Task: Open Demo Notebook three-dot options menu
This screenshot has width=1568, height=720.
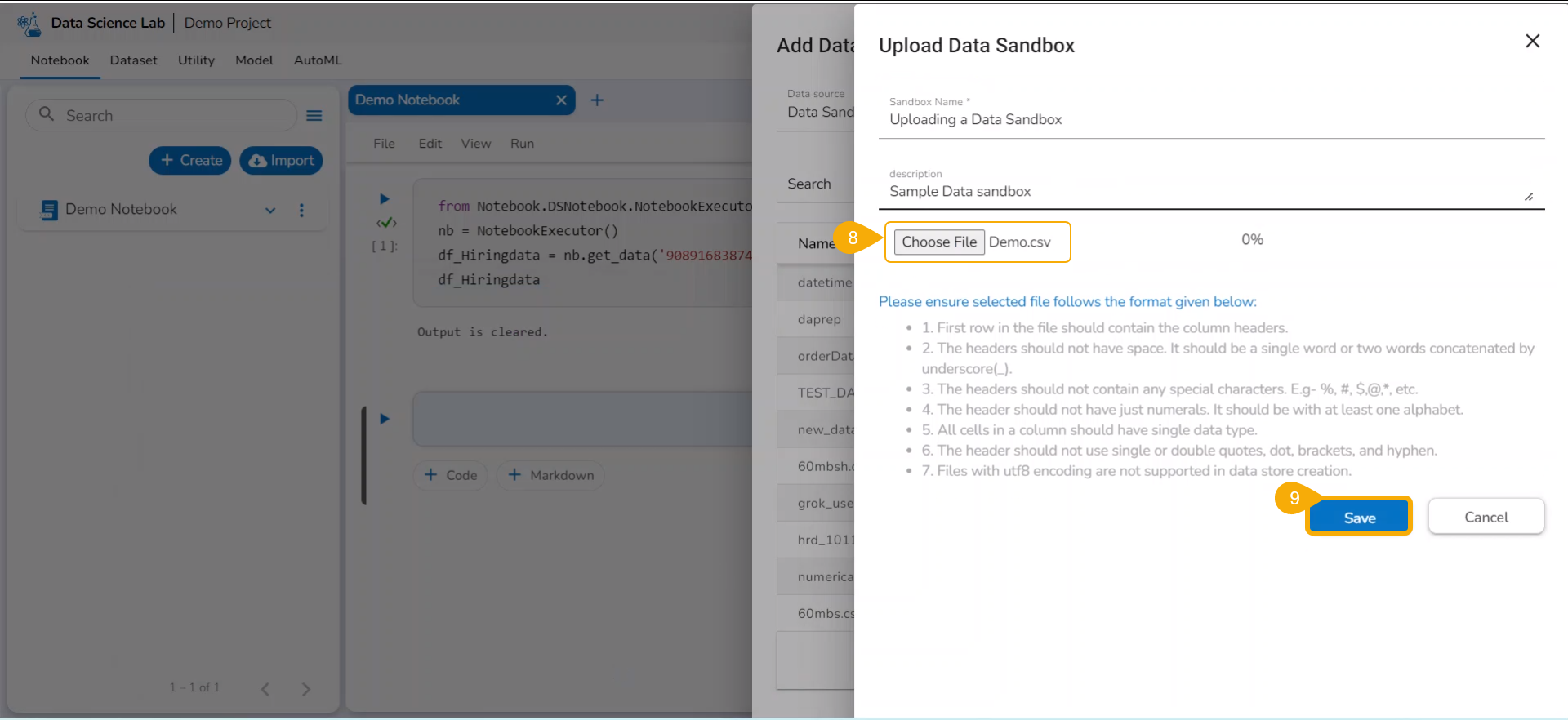Action: (x=301, y=211)
